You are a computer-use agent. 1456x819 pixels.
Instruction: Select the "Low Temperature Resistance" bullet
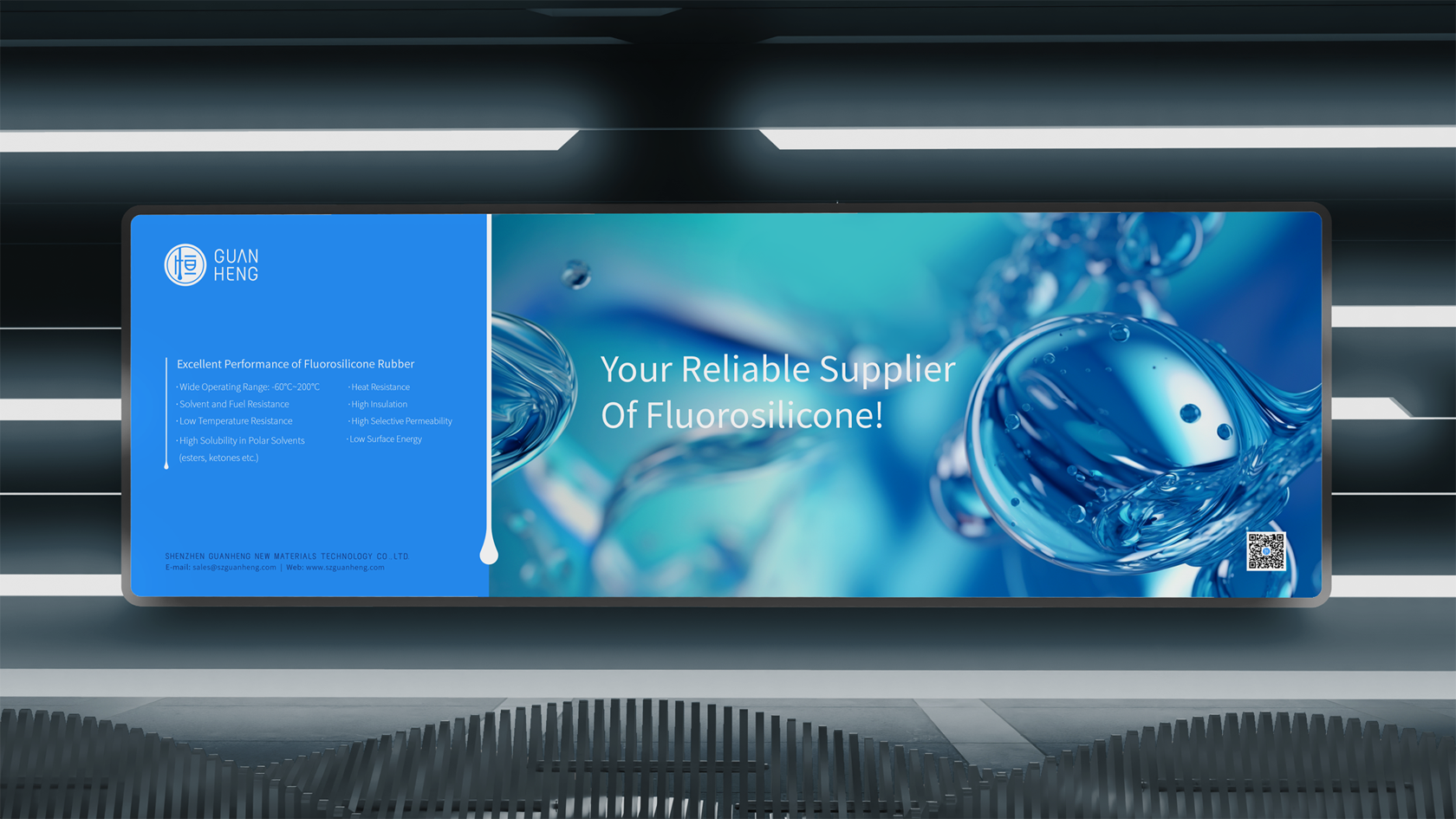tap(236, 421)
